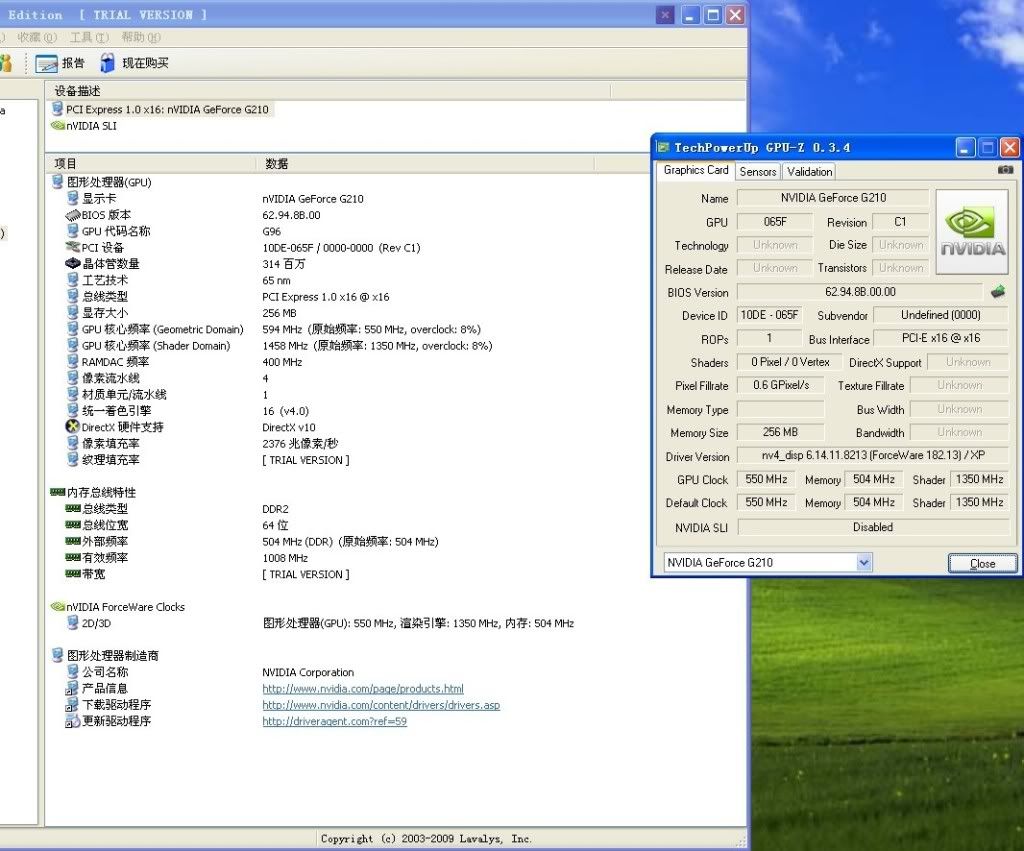Switch to the Sensors tab
This screenshot has width=1024, height=851.
click(x=757, y=171)
